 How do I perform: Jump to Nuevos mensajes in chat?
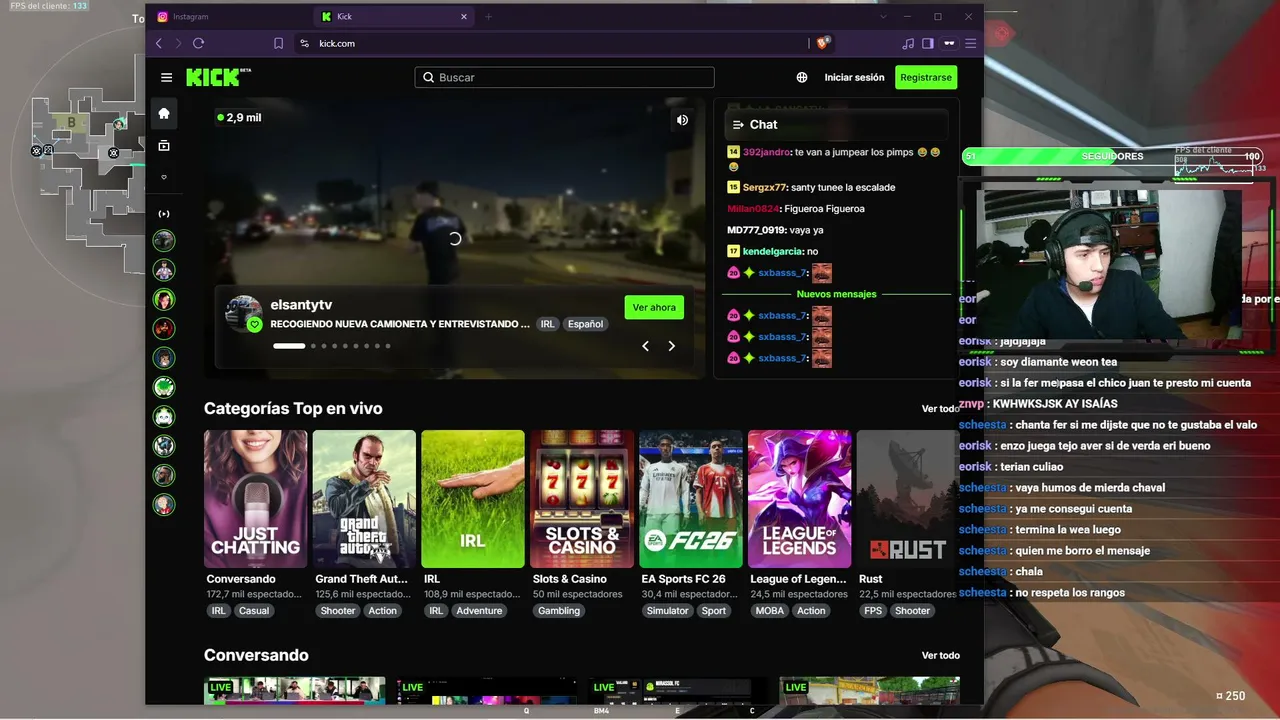(836, 294)
